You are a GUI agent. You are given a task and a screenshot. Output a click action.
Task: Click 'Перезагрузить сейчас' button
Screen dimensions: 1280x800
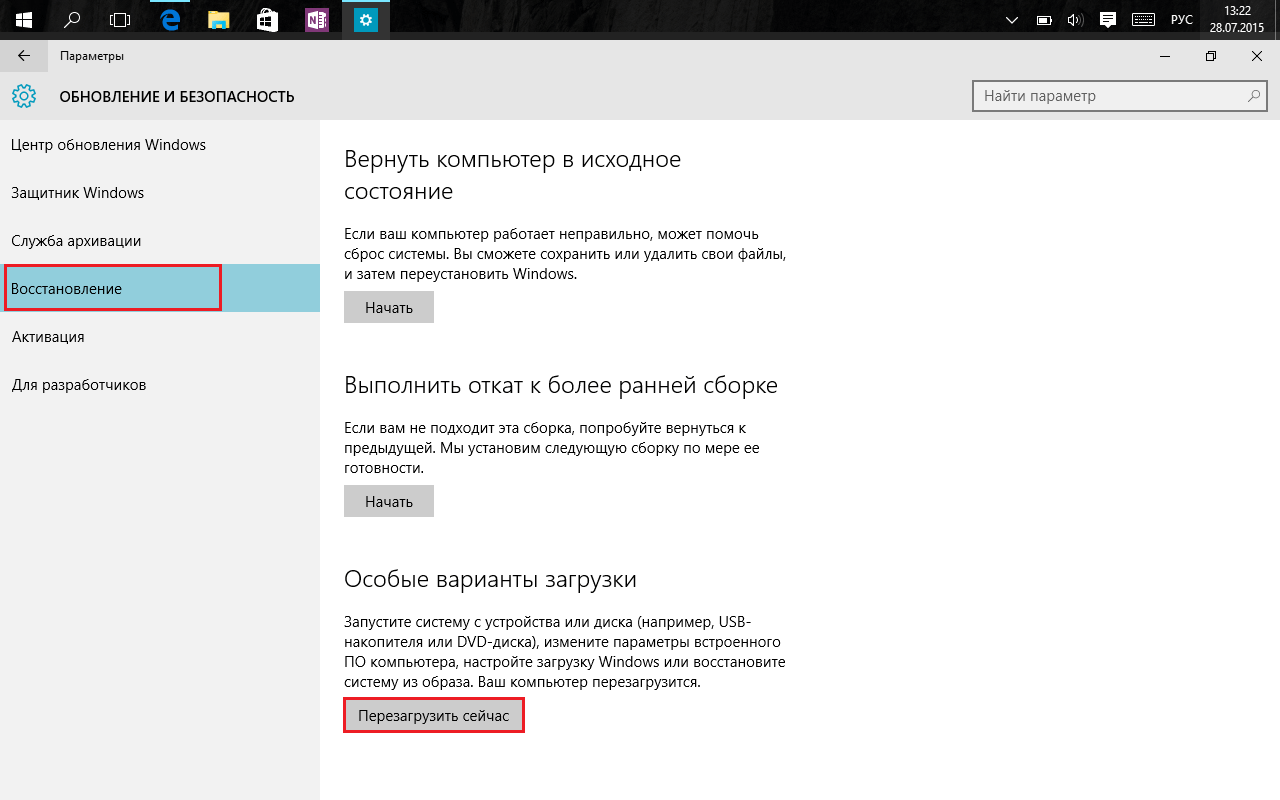(x=434, y=716)
